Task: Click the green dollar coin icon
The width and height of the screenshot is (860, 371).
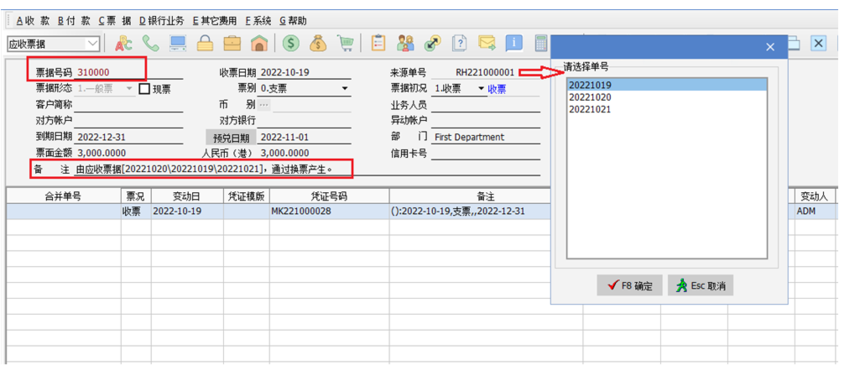Action: click(291, 43)
